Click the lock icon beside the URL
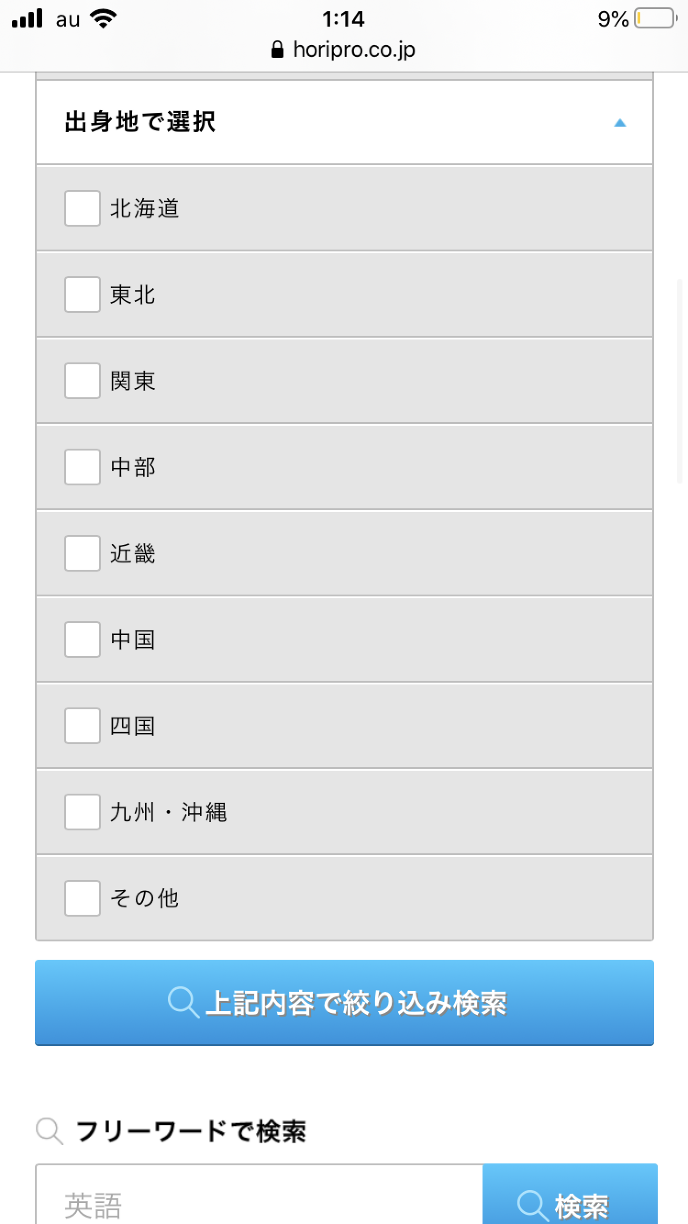The width and height of the screenshot is (688, 1224). point(278,50)
